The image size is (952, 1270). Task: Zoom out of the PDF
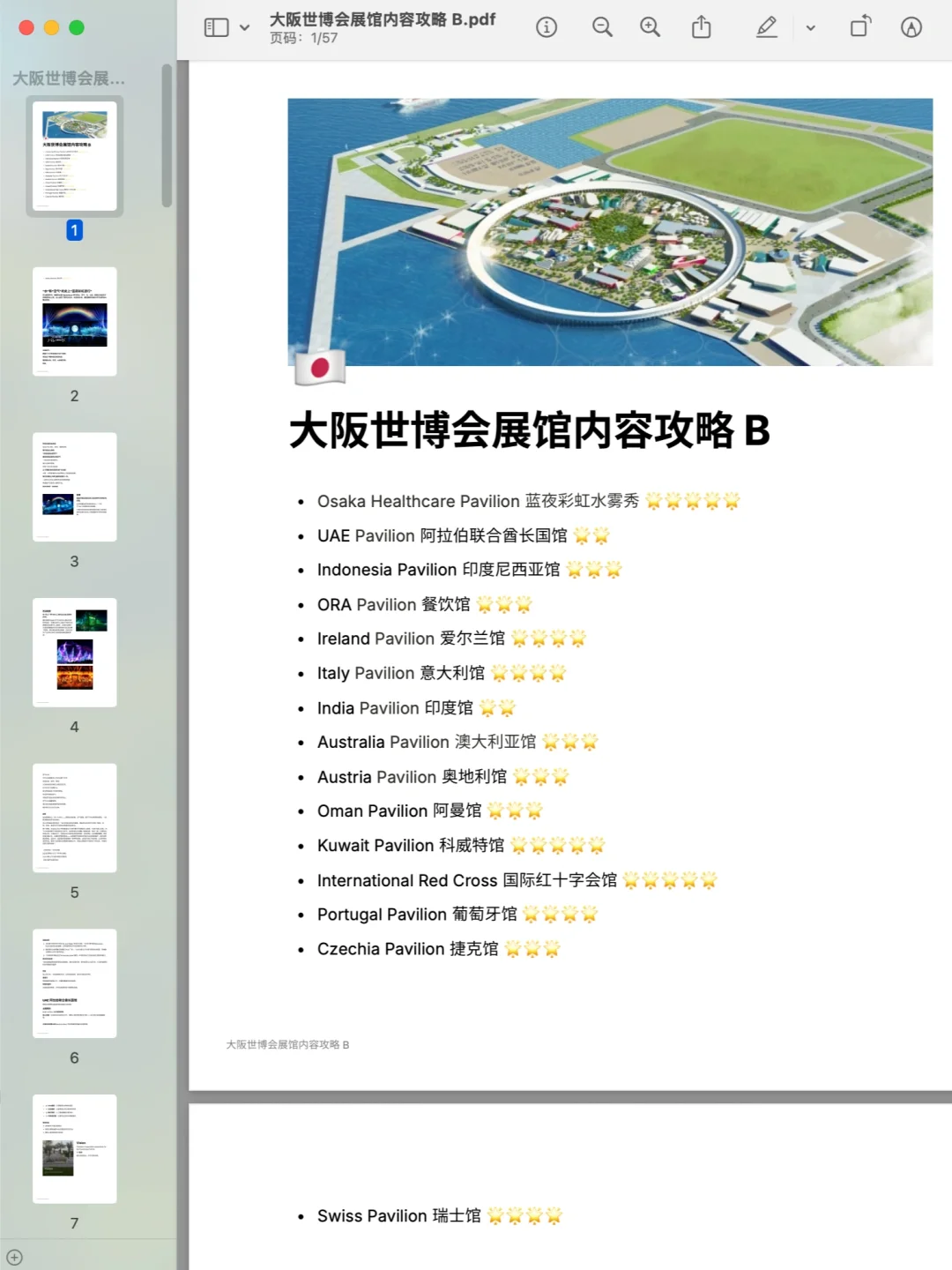[x=602, y=27]
